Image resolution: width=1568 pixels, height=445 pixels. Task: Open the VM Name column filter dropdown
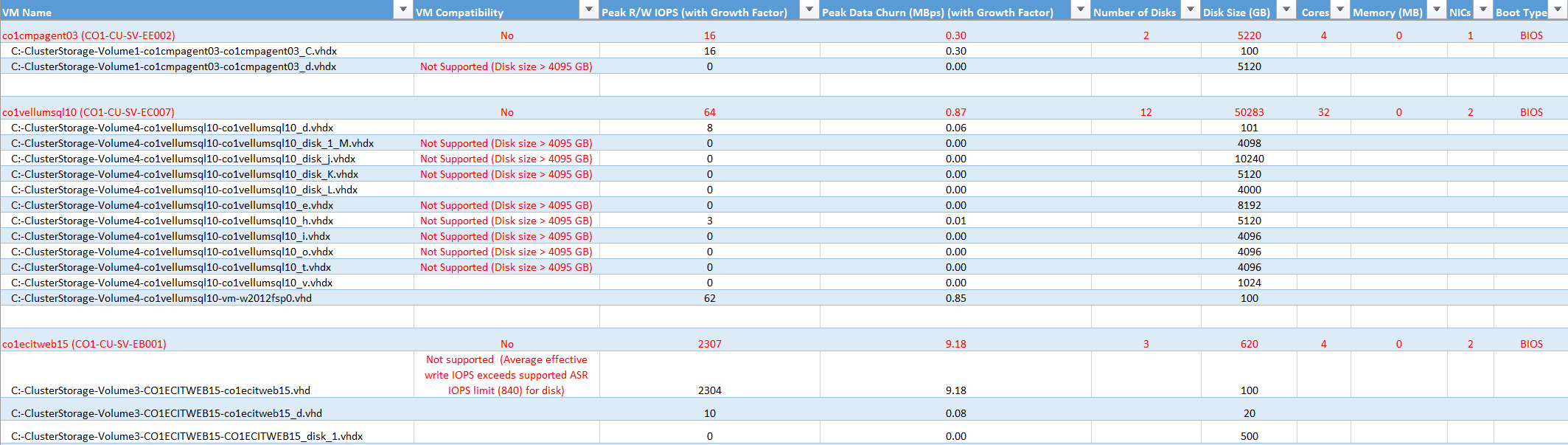(403, 10)
